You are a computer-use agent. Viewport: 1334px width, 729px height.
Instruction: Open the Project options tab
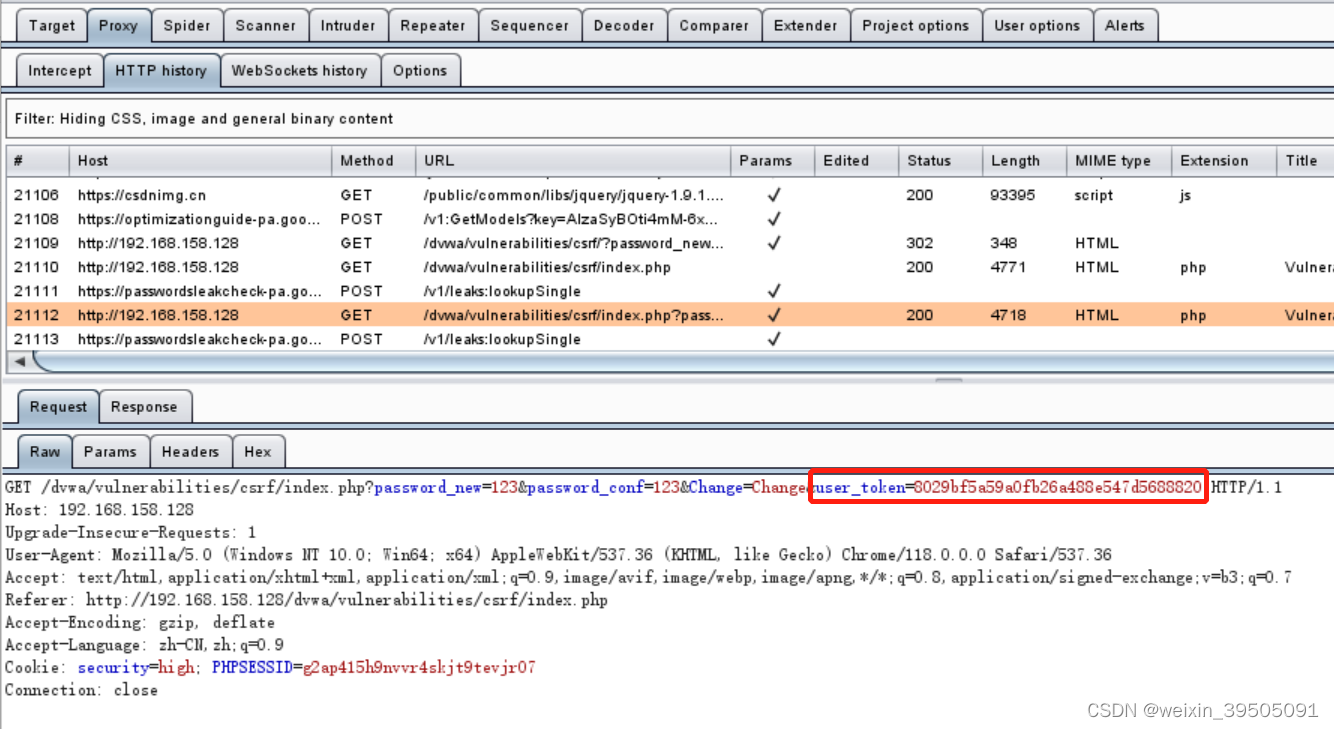coord(915,26)
